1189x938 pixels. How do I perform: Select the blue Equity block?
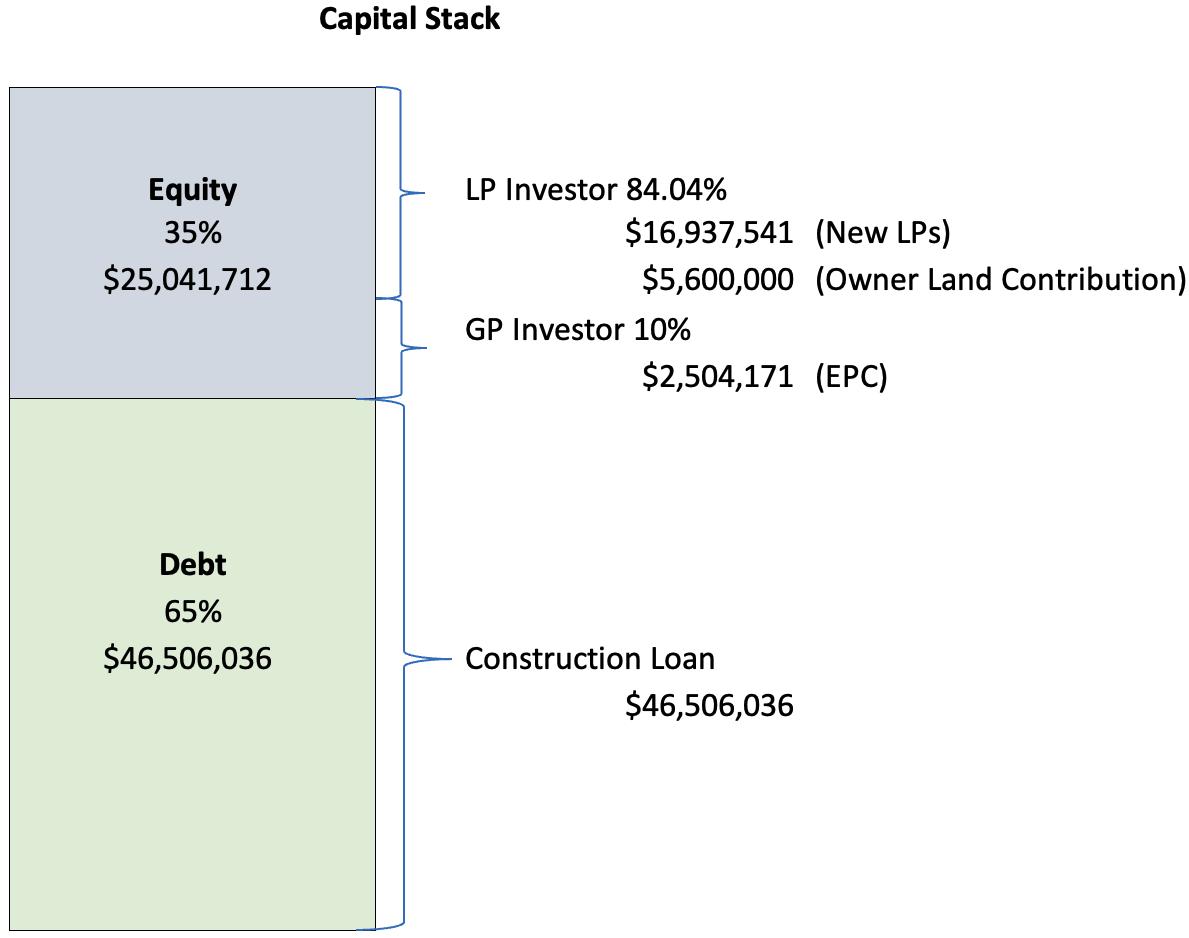click(193, 243)
